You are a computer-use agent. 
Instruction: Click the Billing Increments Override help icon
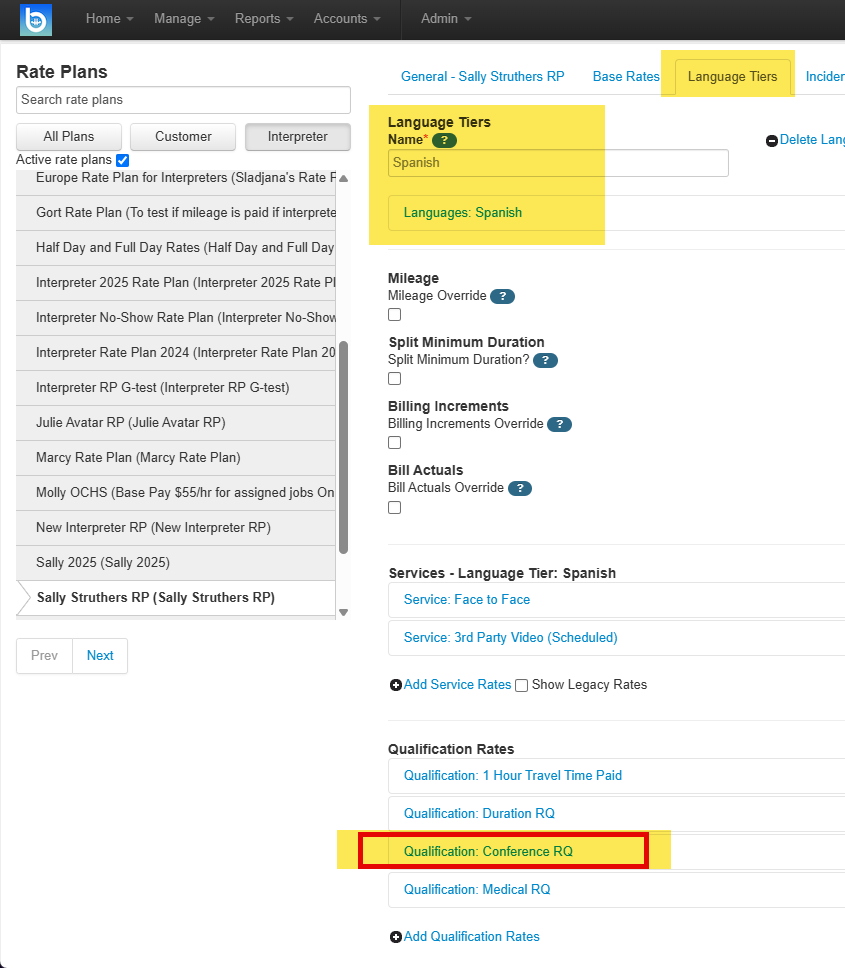click(559, 425)
